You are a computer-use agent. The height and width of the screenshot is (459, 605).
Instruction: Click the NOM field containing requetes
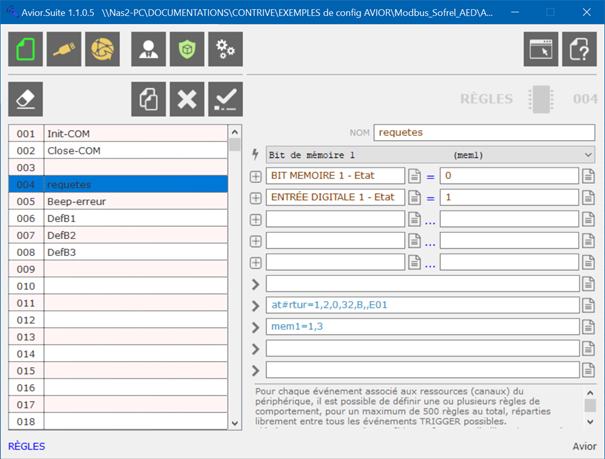click(484, 132)
